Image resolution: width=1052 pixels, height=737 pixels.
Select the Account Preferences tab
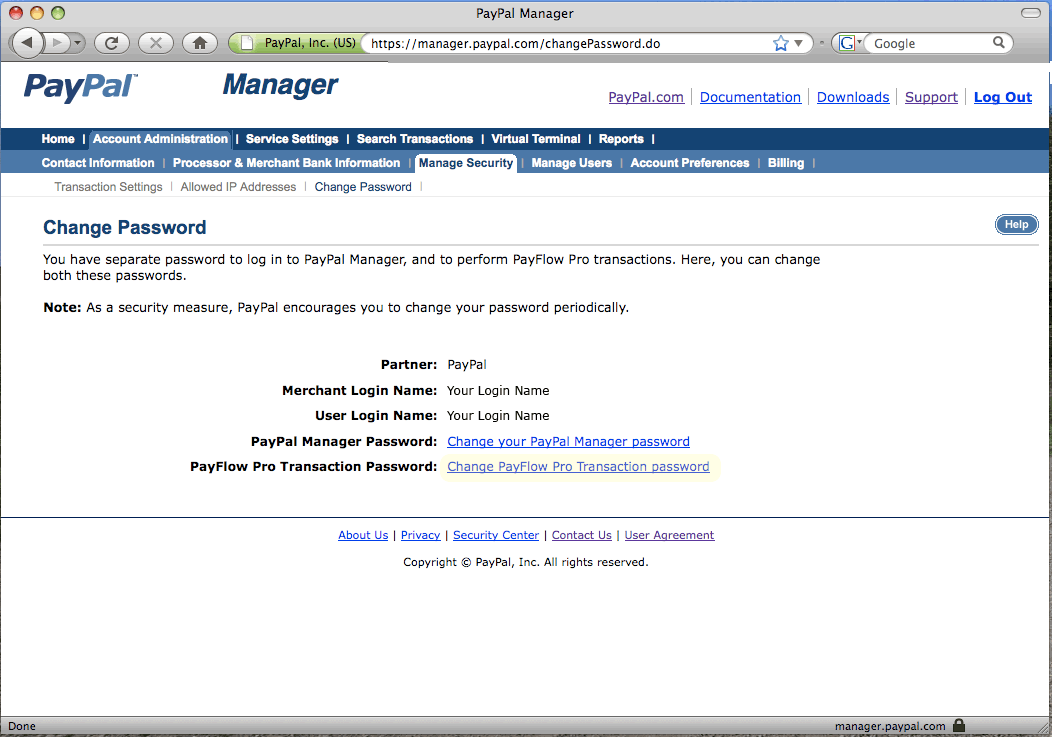coord(690,163)
